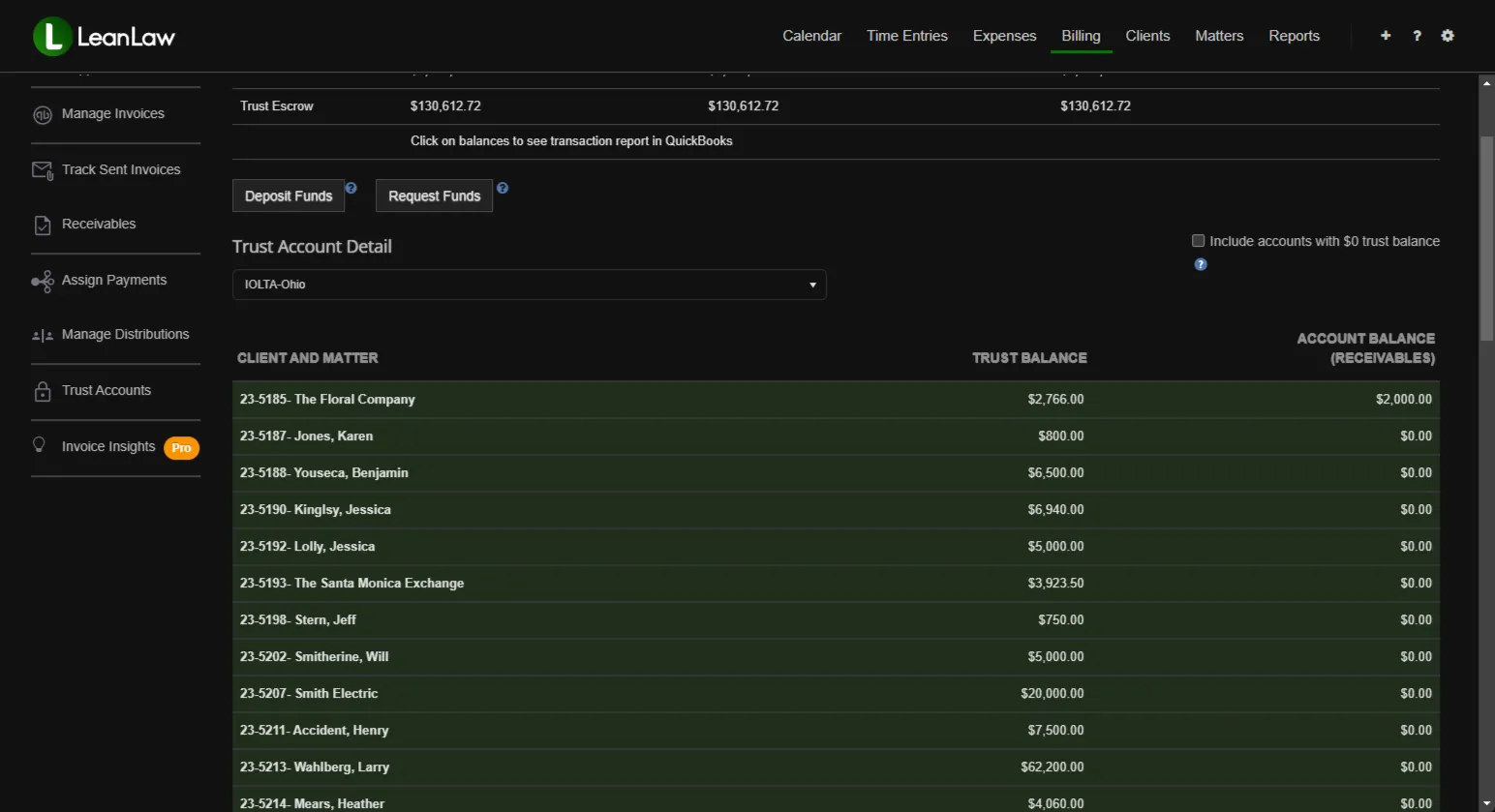Click the Assign Payments nodes icon
Viewport: 1495px width, 812px height.
tap(43, 281)
